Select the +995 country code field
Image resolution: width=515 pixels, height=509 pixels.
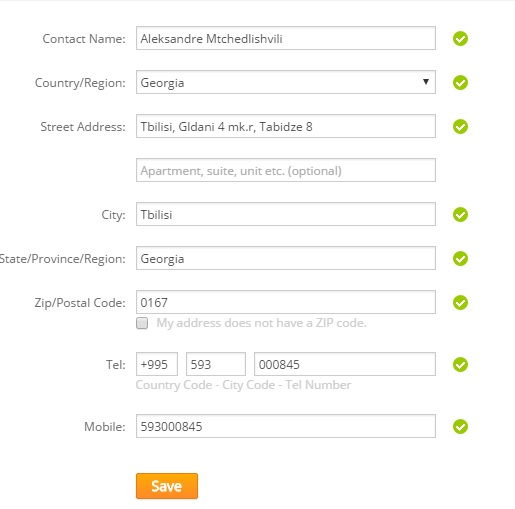[x=157, y=364]
